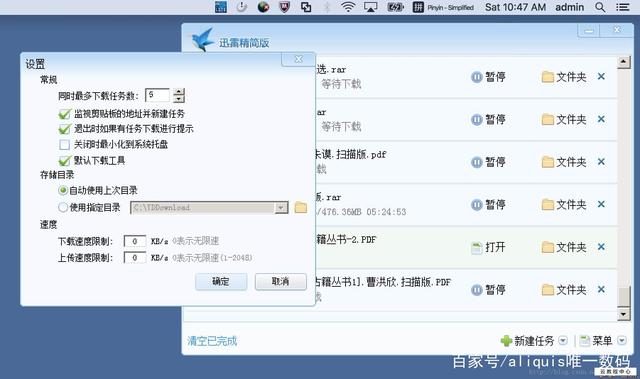Decrease max simultaneous download tasks
The height and width of the screenshot is (379, 640).
pos(179,99)
